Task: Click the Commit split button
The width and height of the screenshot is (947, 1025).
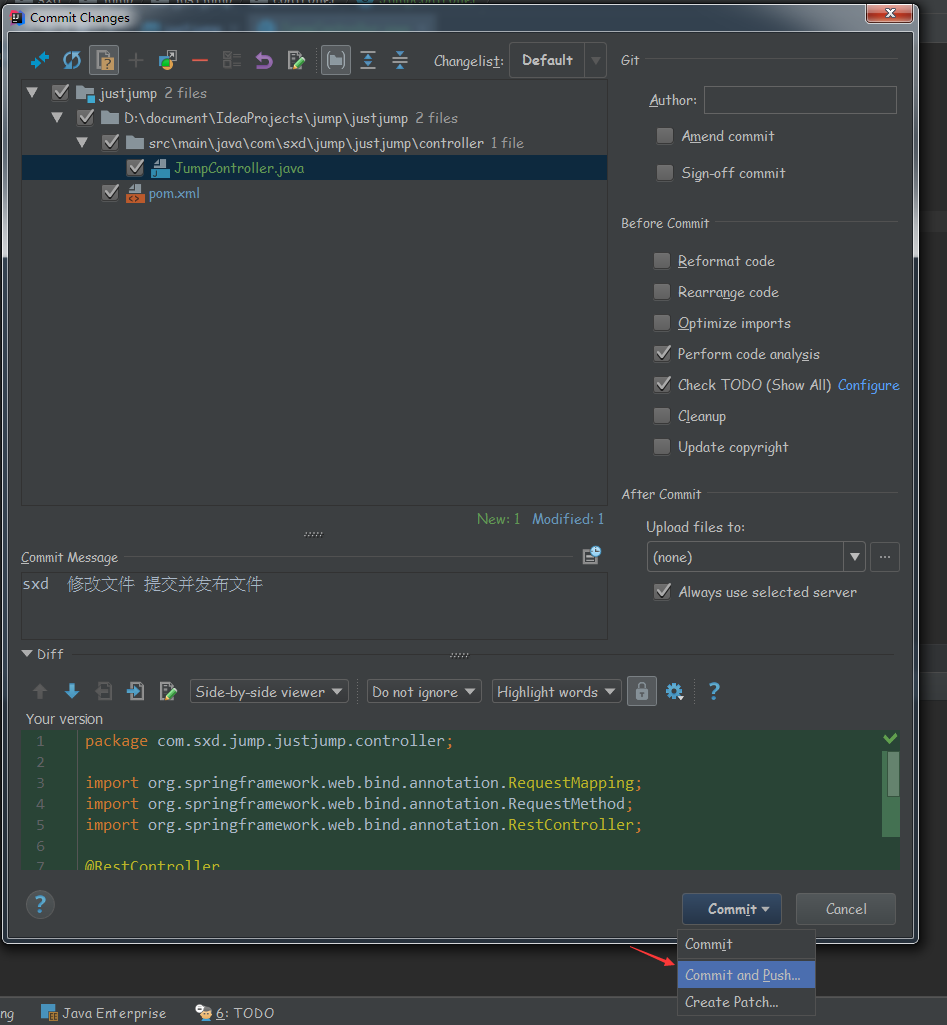Action: [x=732, y=909]
